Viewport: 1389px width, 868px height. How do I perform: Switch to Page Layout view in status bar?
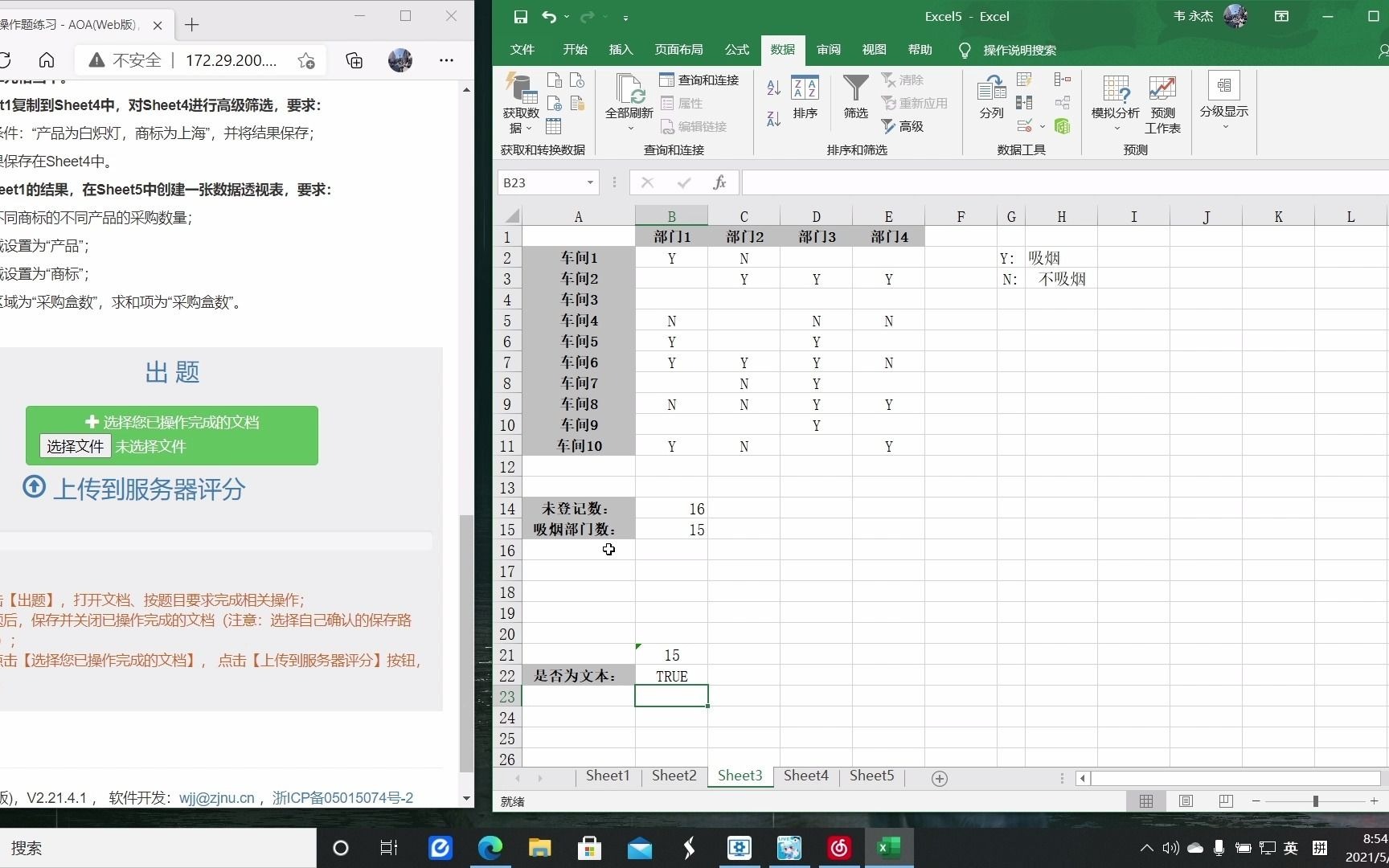click(1186, 801)
